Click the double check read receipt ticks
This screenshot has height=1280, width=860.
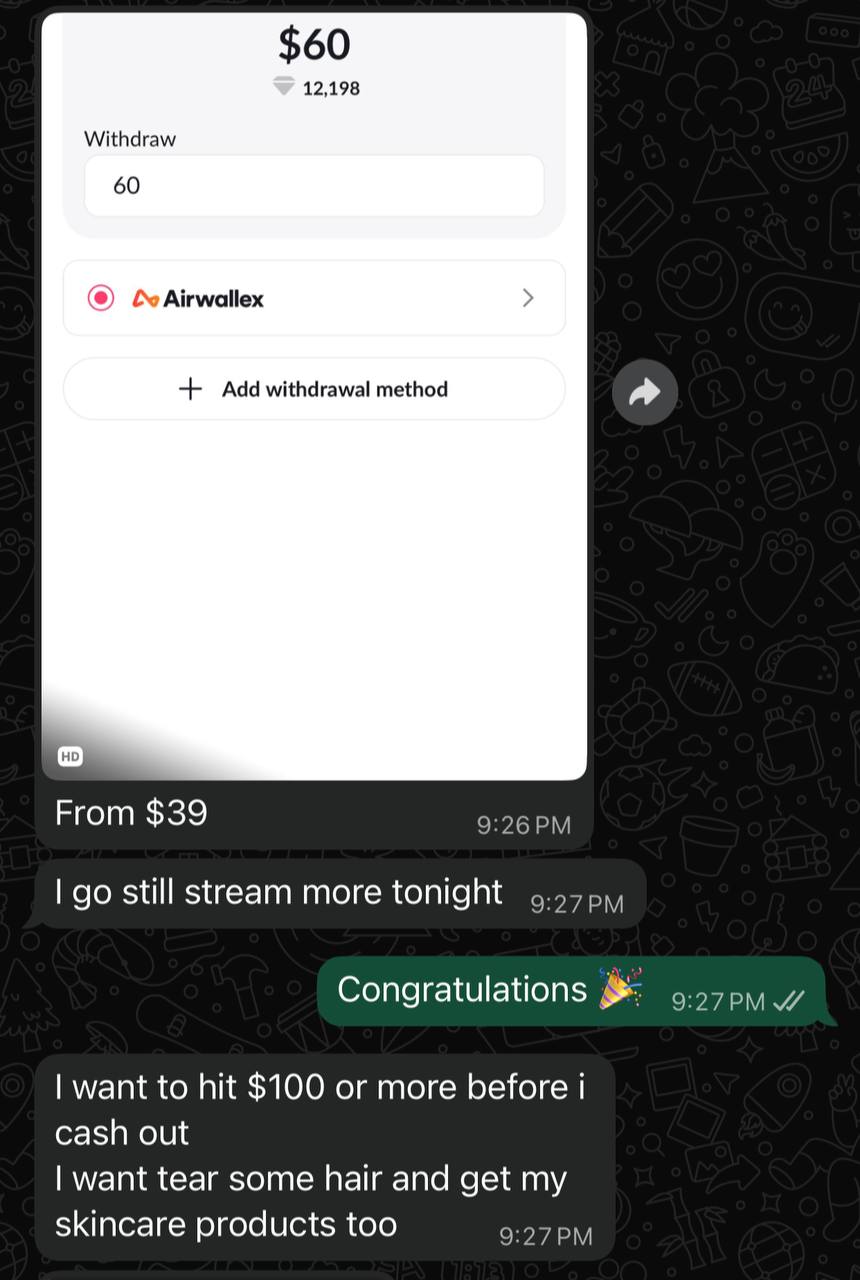(789, 1001)
